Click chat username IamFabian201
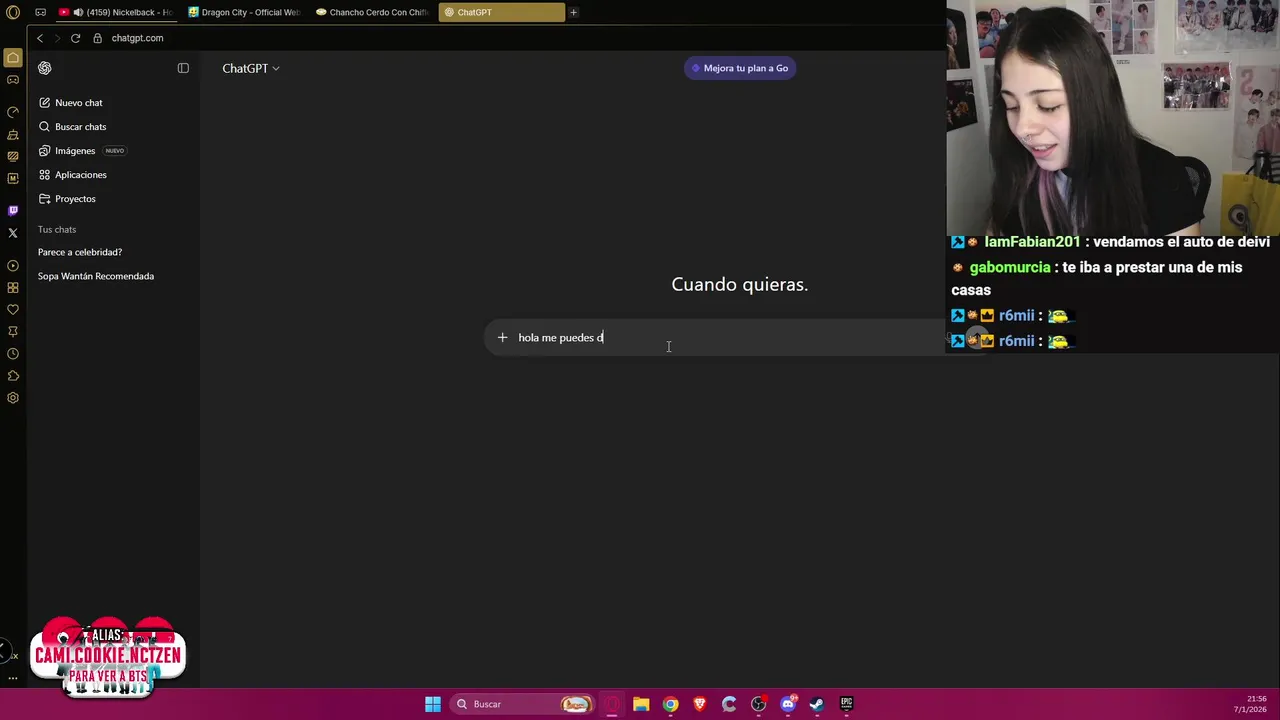 (x=1032, y=242)
